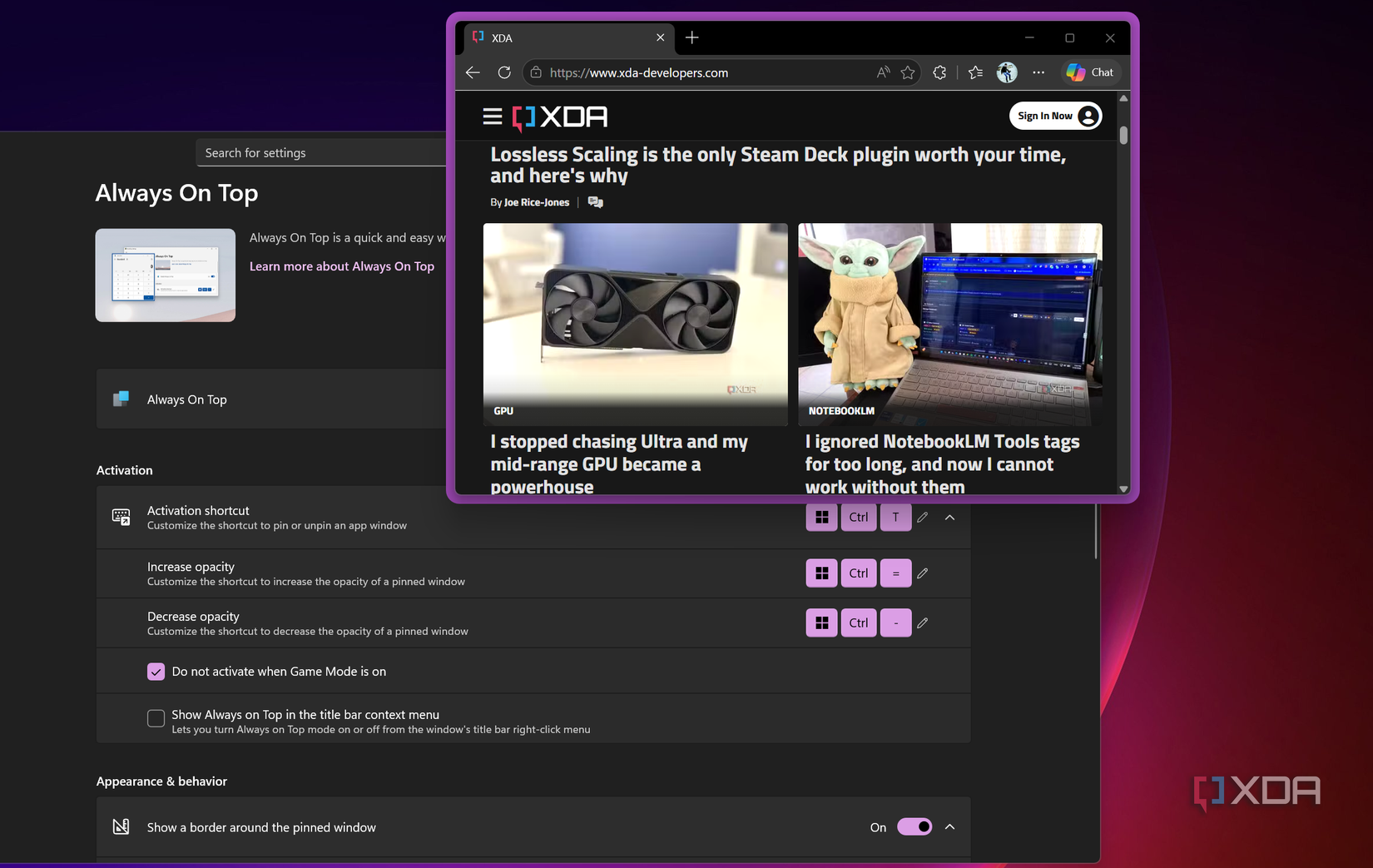Screen dimensions: 1373x868
Task: Edit the Activation shortcut with pencil
Action: point(922,518)
